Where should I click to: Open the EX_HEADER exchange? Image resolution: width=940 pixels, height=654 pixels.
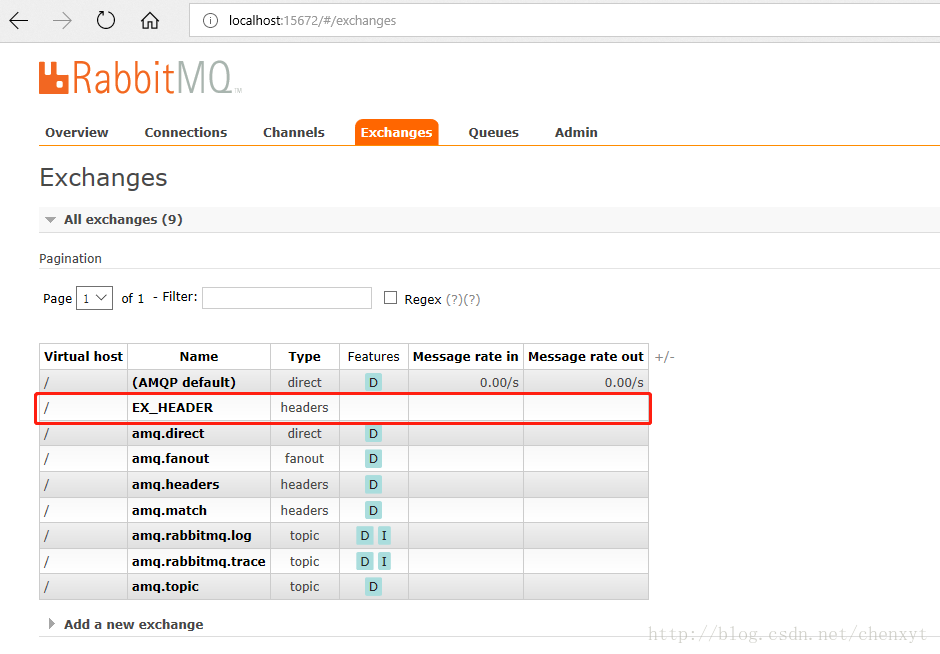click(173, 408)
